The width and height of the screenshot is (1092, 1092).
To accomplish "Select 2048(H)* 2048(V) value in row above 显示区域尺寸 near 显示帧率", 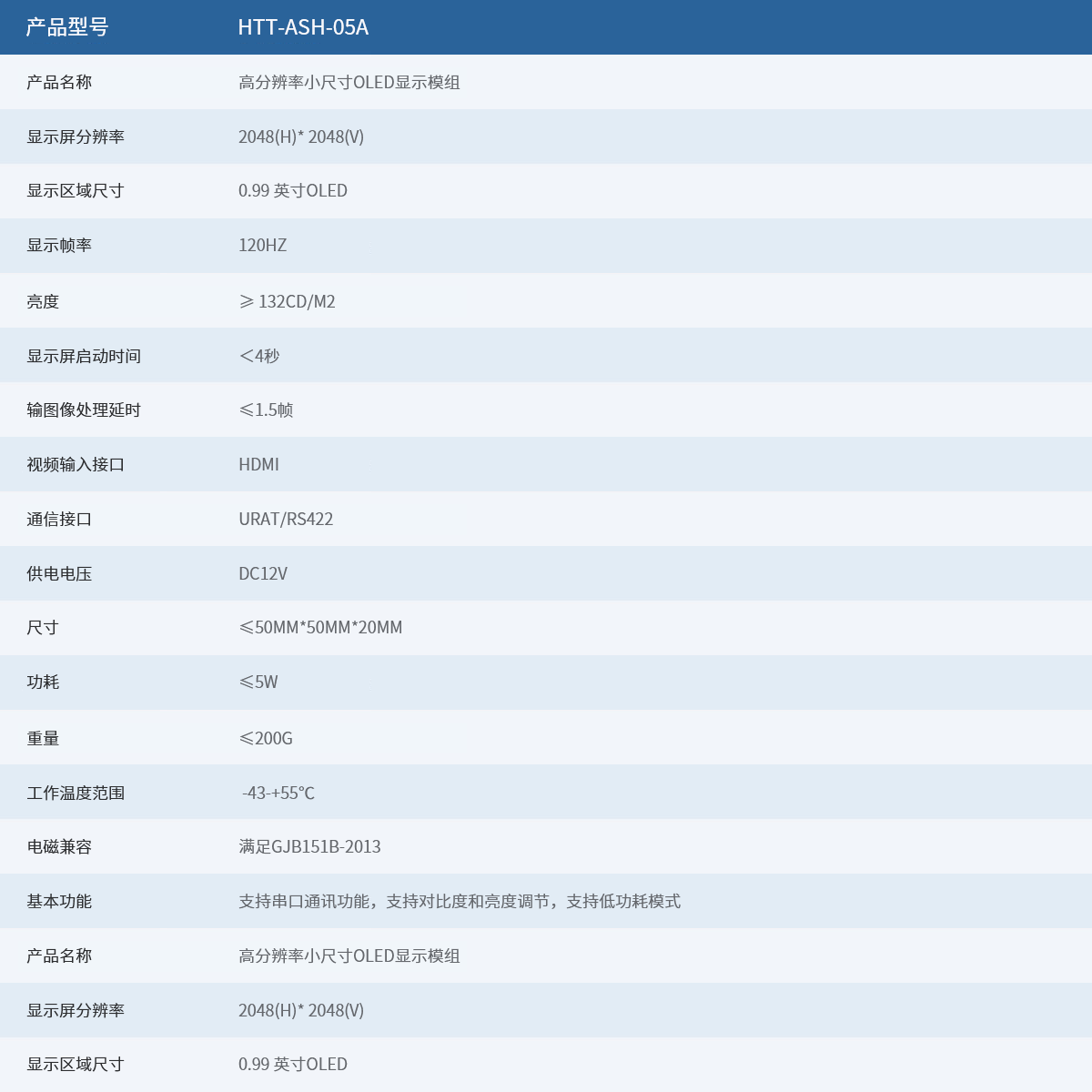I will point(301,137).
